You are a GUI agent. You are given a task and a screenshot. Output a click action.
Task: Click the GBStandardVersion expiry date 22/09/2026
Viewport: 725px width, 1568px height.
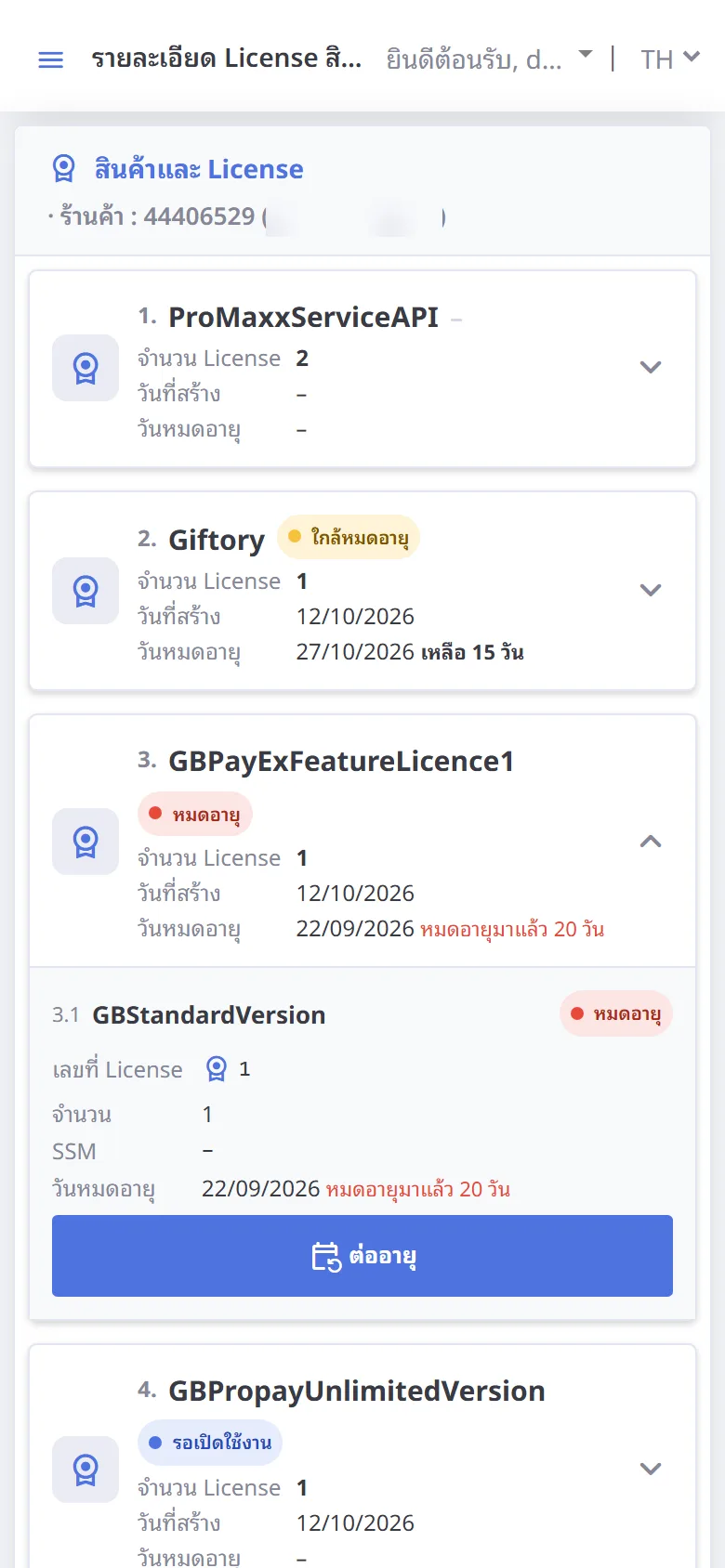(x=261, y=1189)
